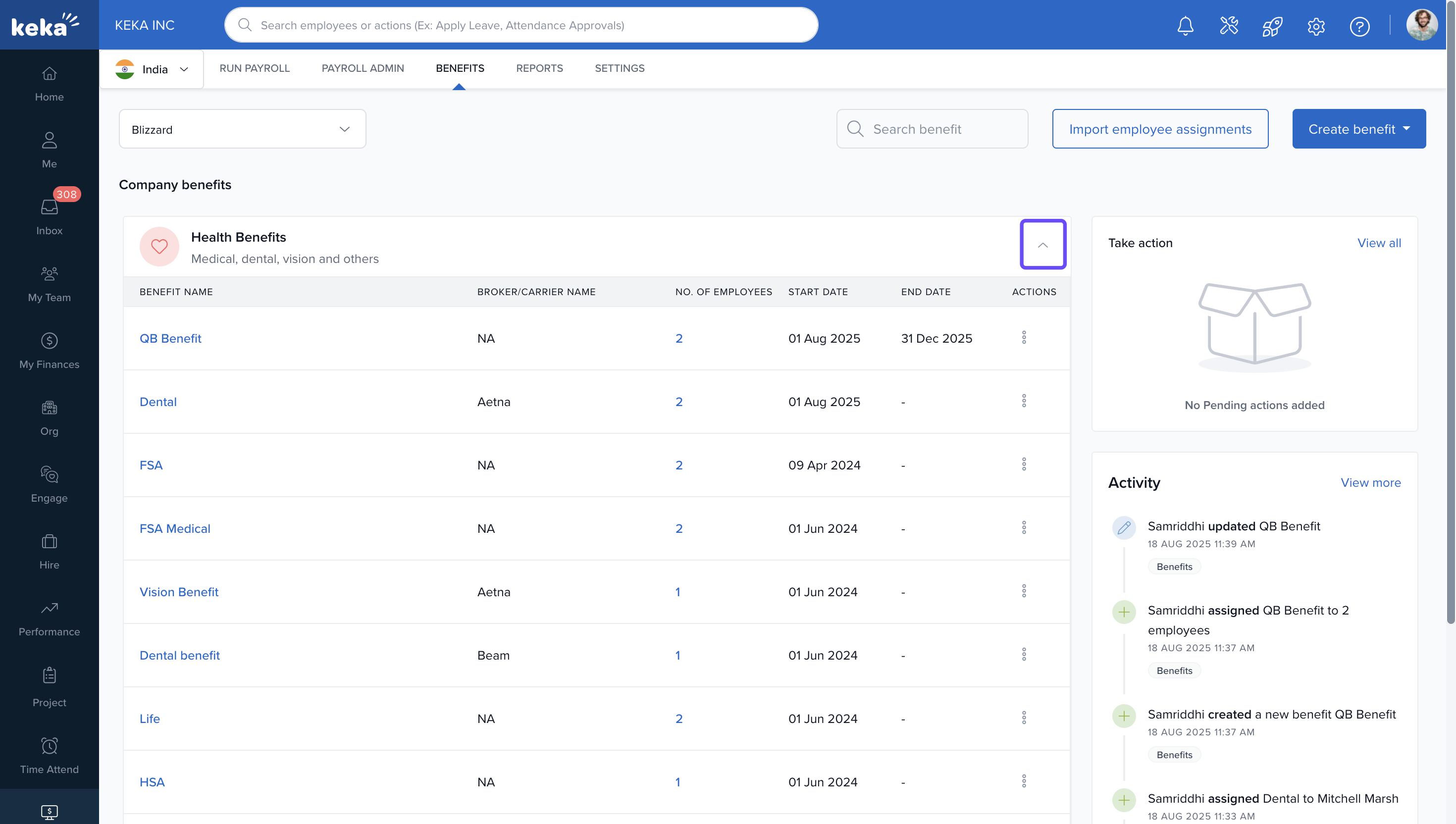
Task: Collapse the Health Benefits section
Action: click(x=1042, y=245)
